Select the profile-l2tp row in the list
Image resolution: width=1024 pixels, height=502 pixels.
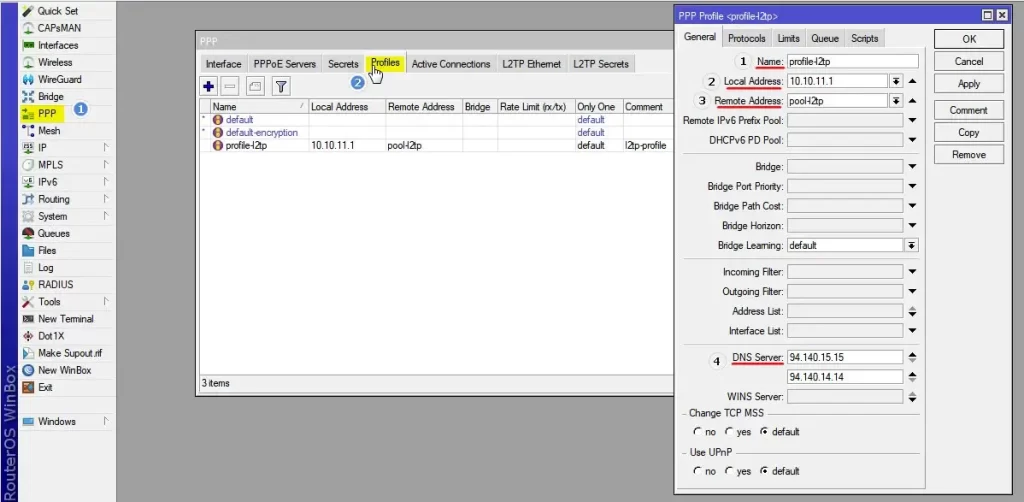point(436,146)
